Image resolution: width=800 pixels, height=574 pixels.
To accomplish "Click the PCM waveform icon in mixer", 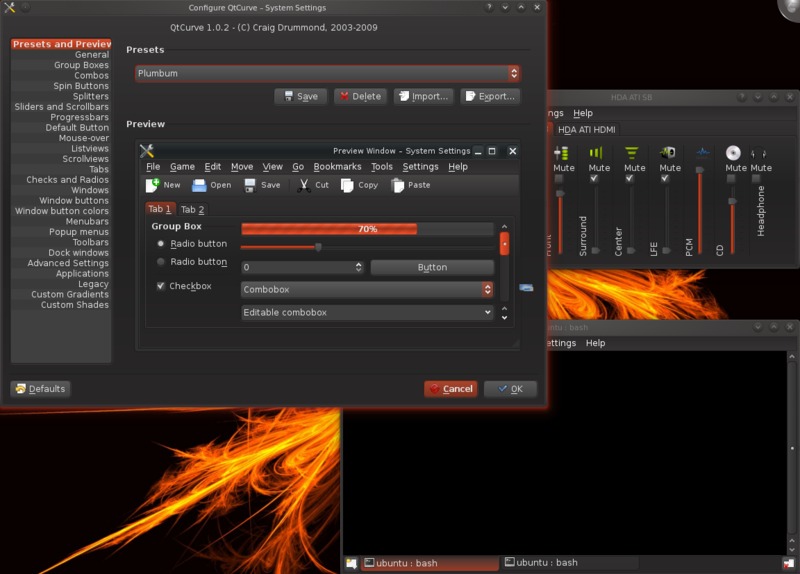I will 703,153.
